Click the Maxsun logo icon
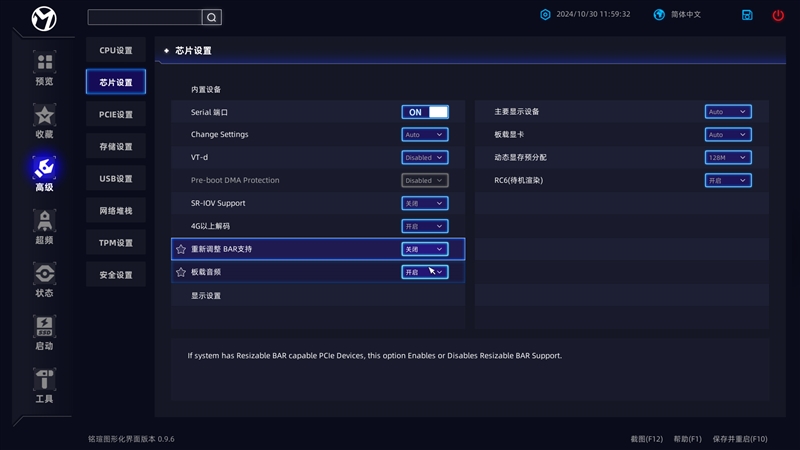This screenshot has width=800, height=450. point(44,19)
